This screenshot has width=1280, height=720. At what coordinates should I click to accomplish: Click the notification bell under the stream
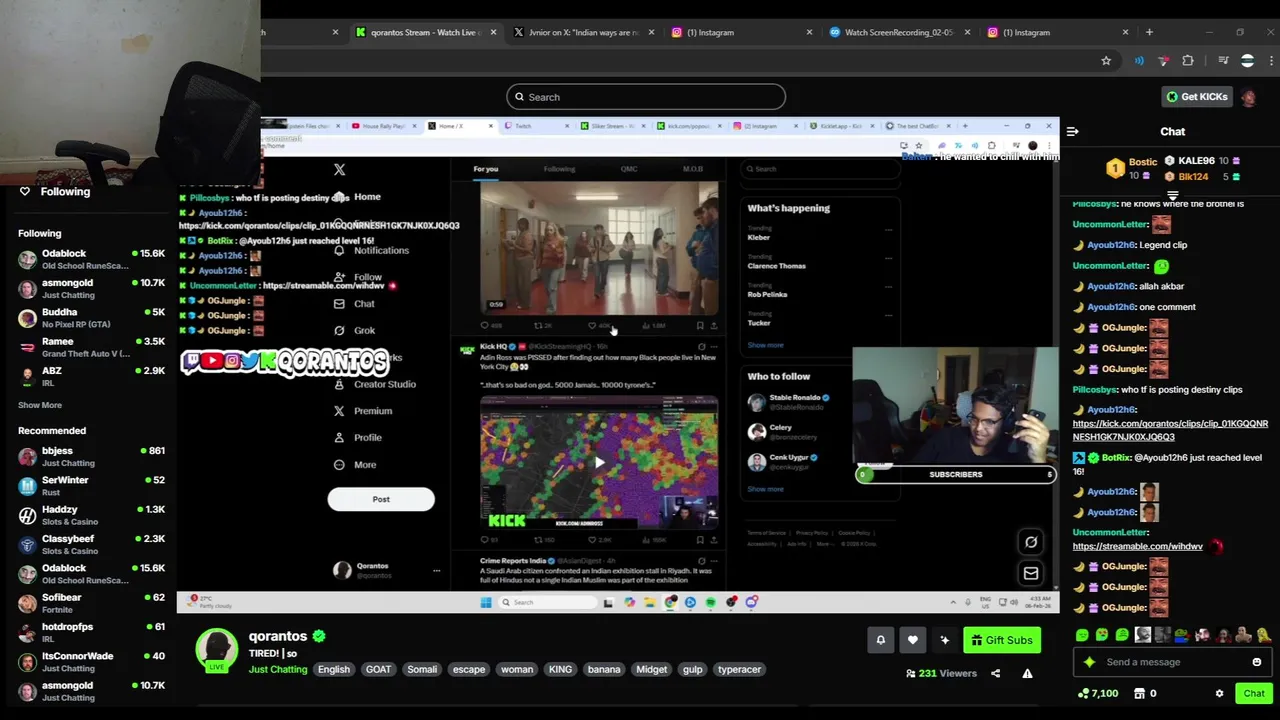[881, 640]
